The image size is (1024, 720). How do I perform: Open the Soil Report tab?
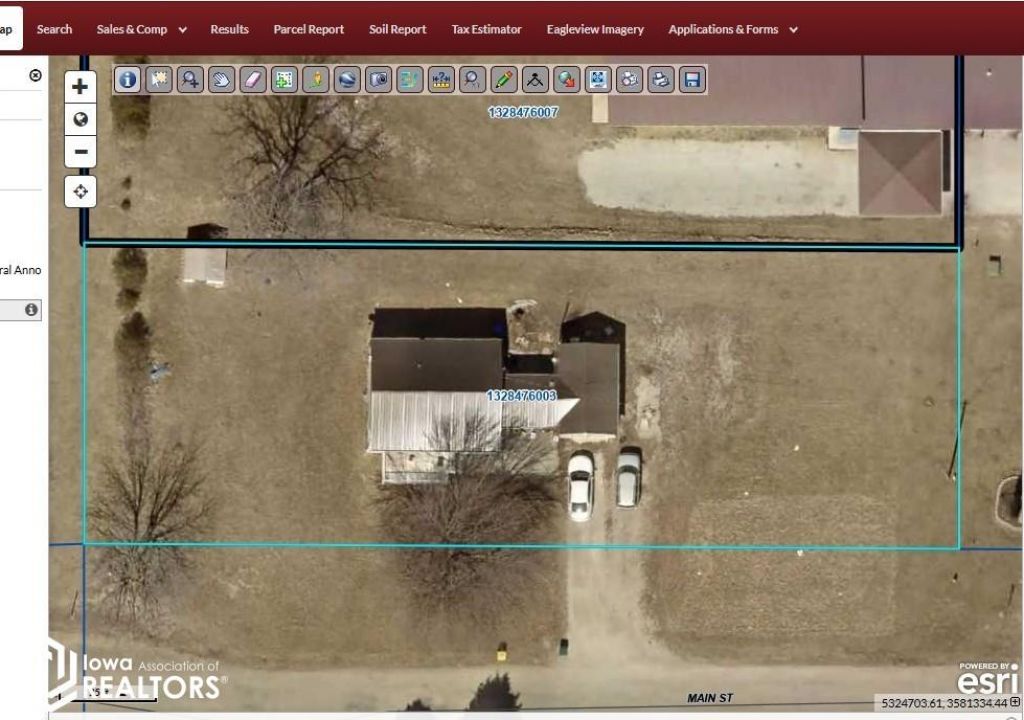point(397,29)
